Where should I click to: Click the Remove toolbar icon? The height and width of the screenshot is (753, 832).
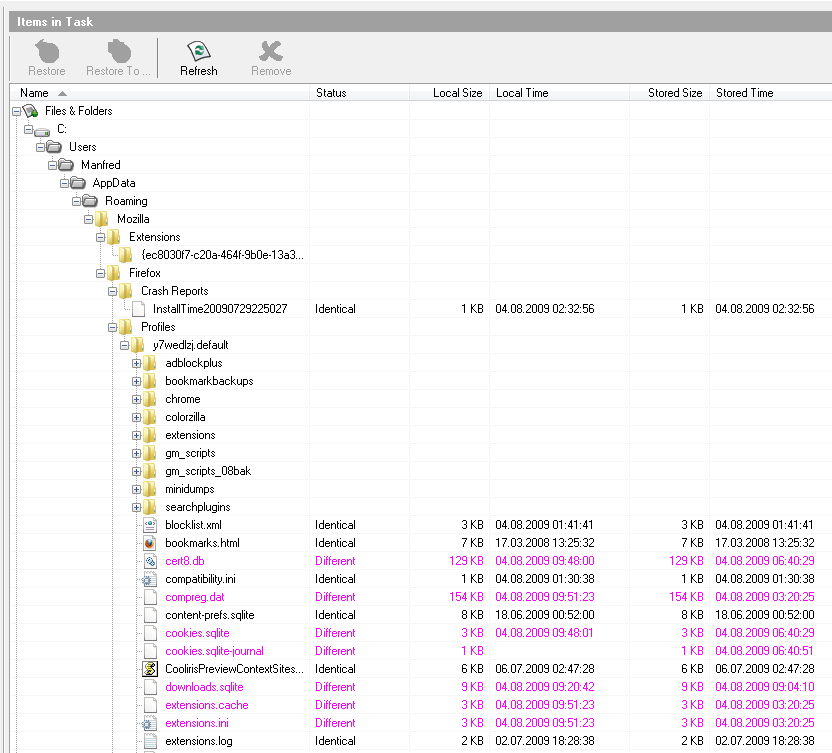click(271, 52)
